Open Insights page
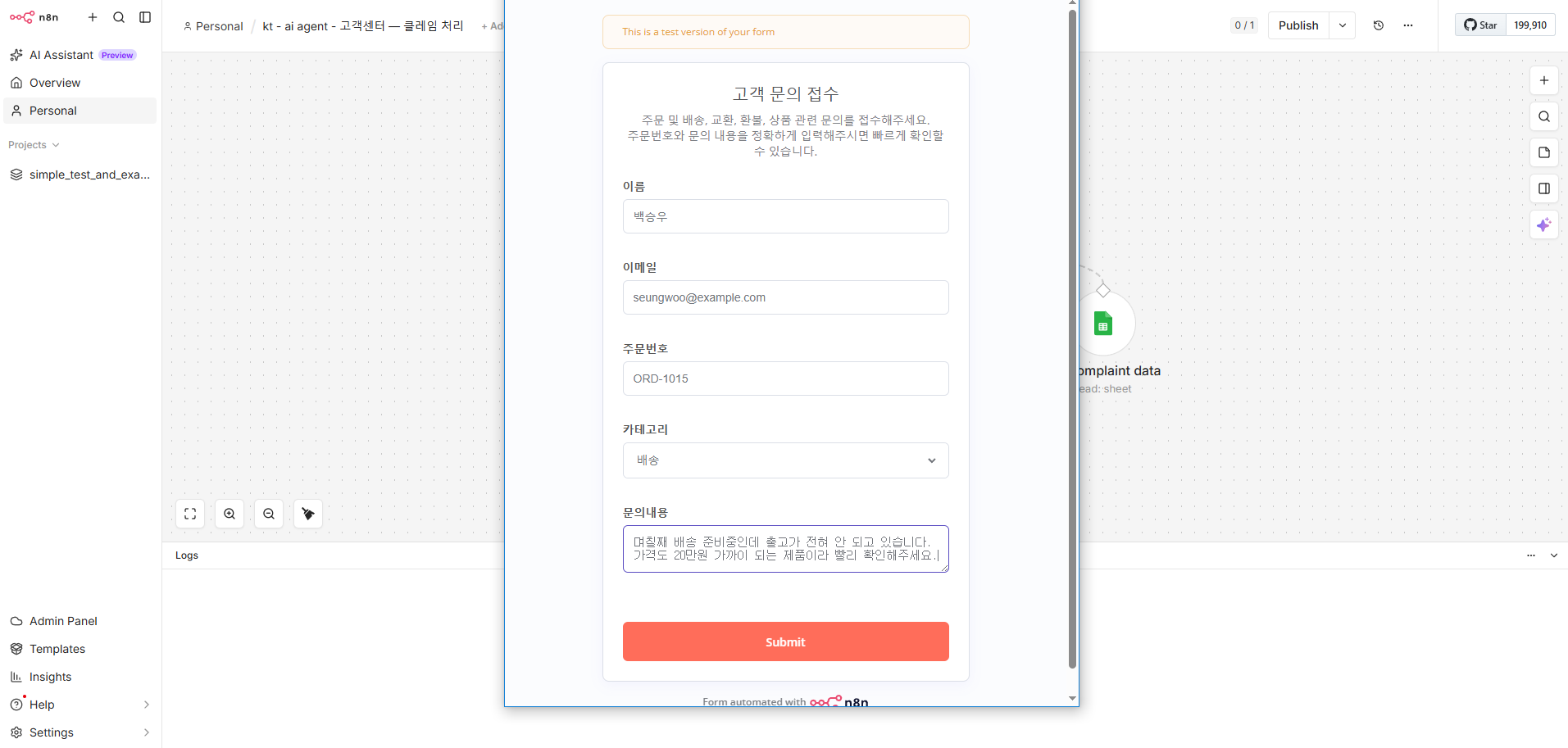 click(x=80, y=677)
